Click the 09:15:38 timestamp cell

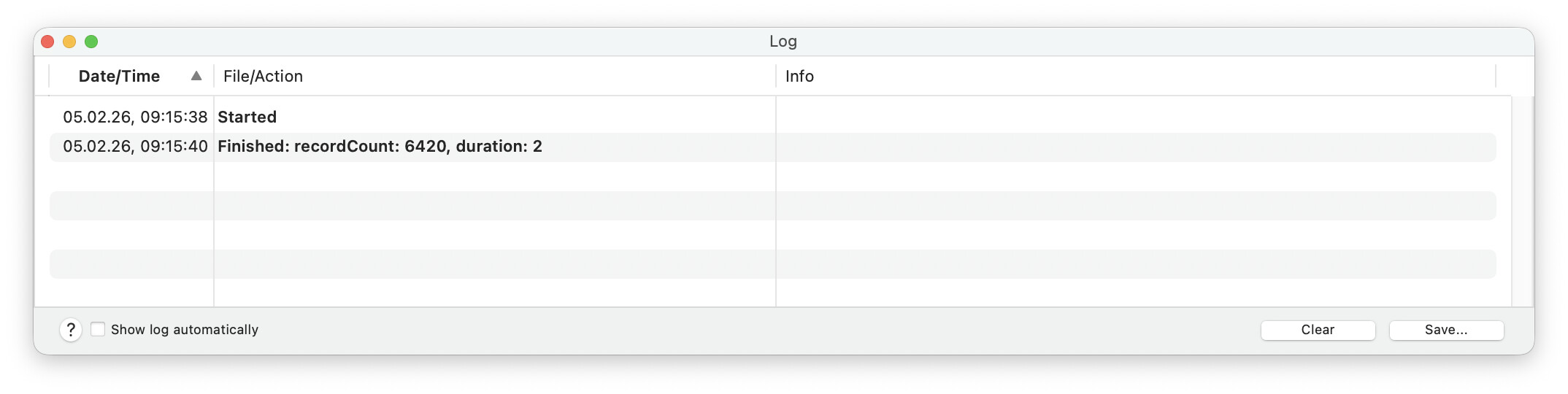click(135, 117)
